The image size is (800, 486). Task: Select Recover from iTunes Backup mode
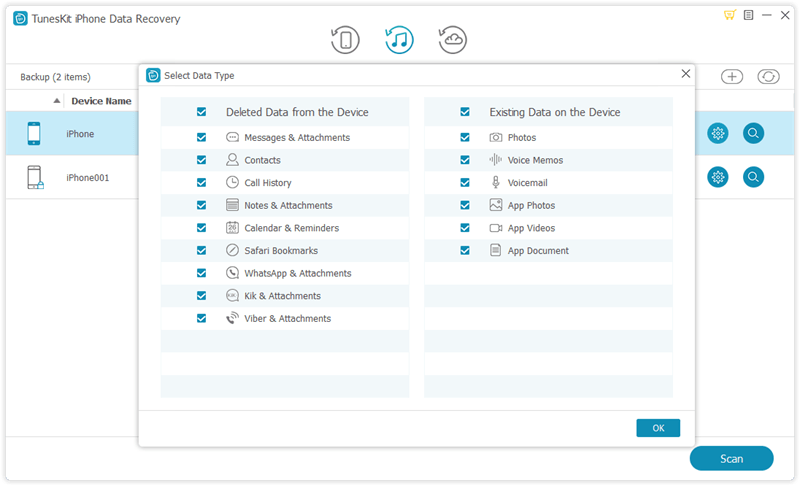[399, 40]
